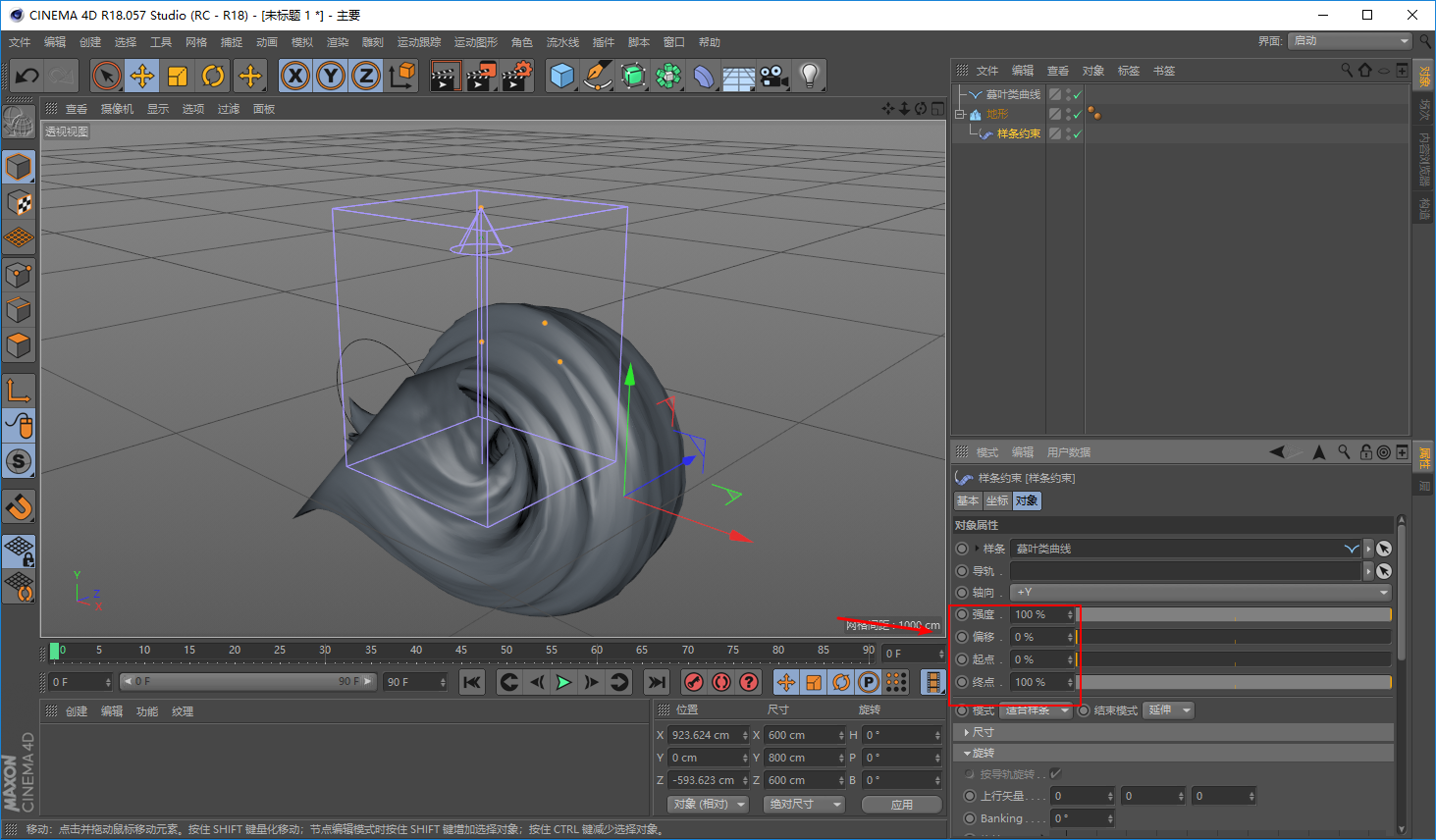Toggle the Enable Axis L-shaped icon

pos(19,390)
